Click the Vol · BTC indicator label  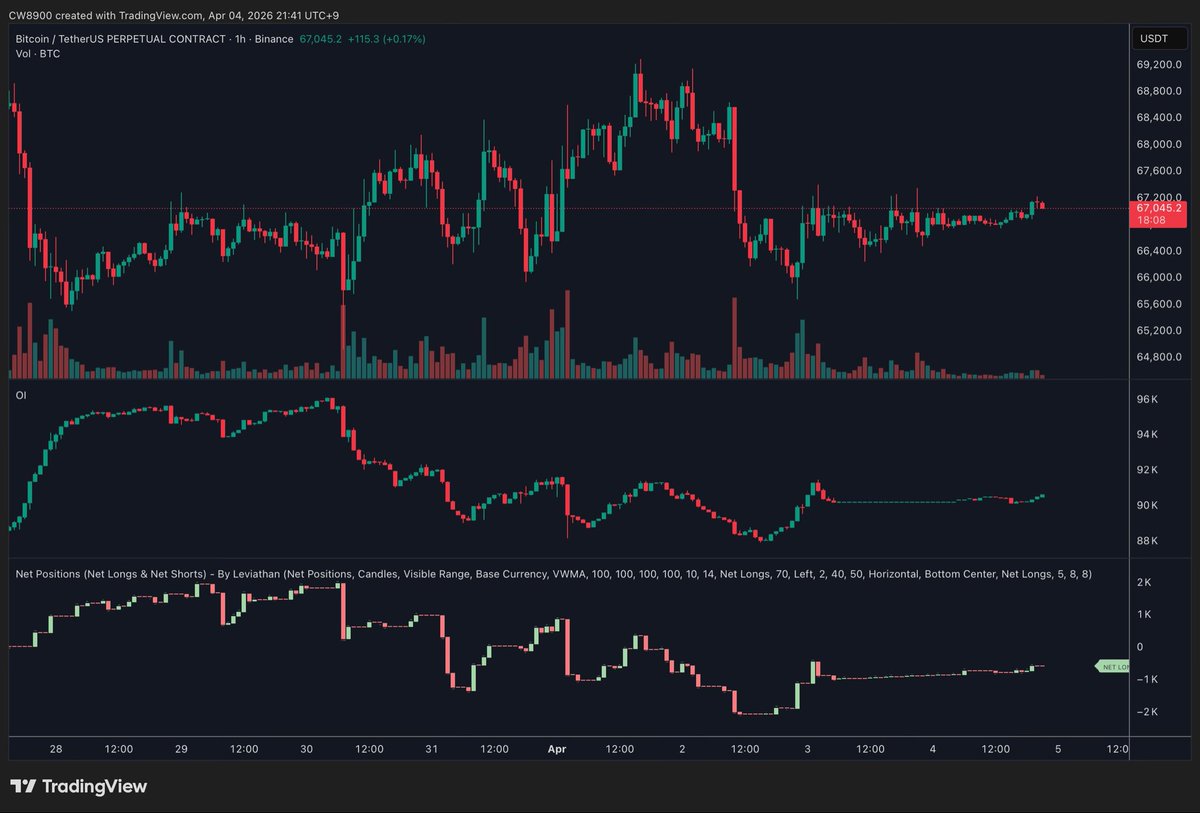pyautogui.click(x=38, y=53)
